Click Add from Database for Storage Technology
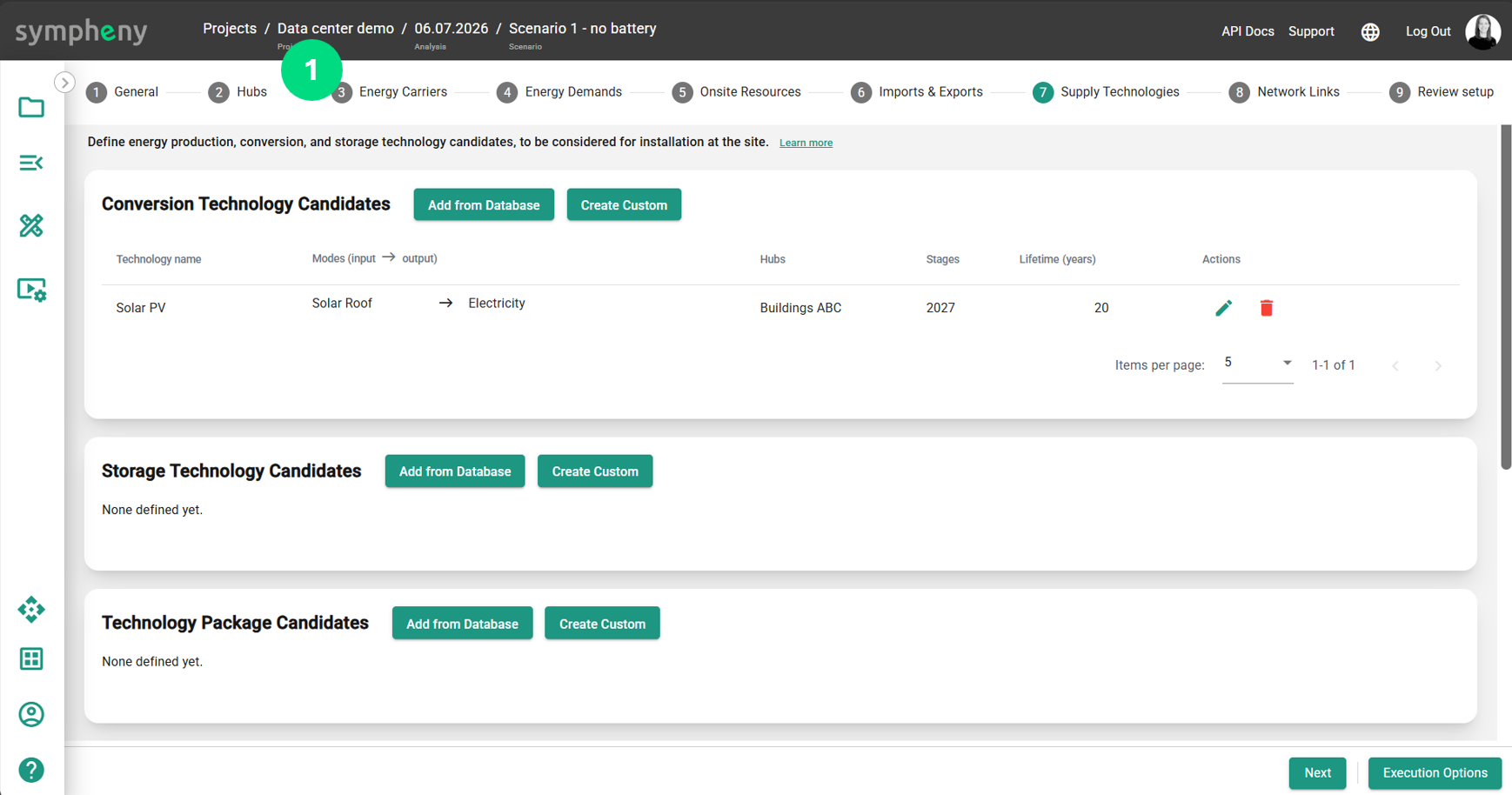 [455, 471]
